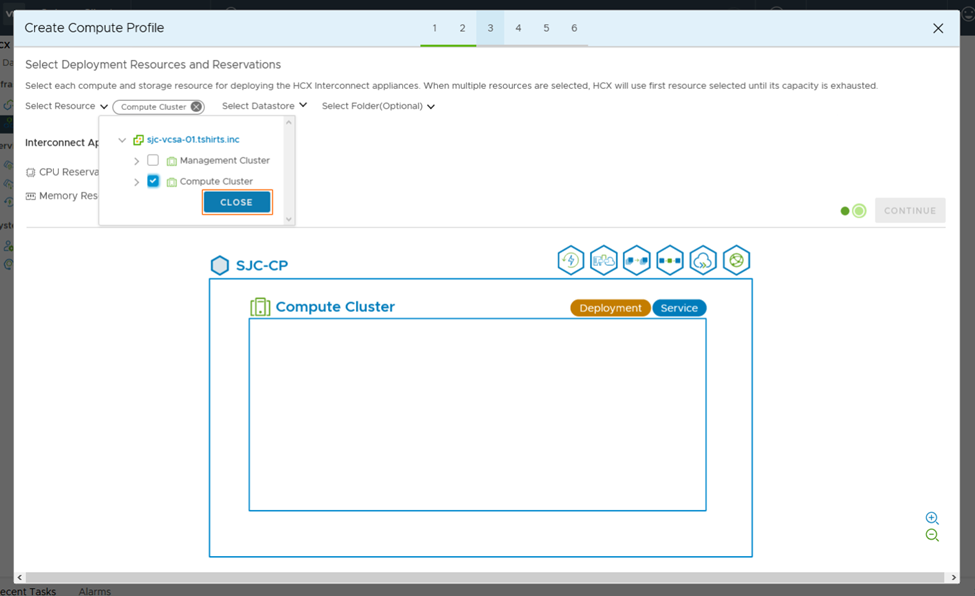Uncheck the Compute Cluster checkbox
Screen dimensions: 975x596
click(153, 181)
